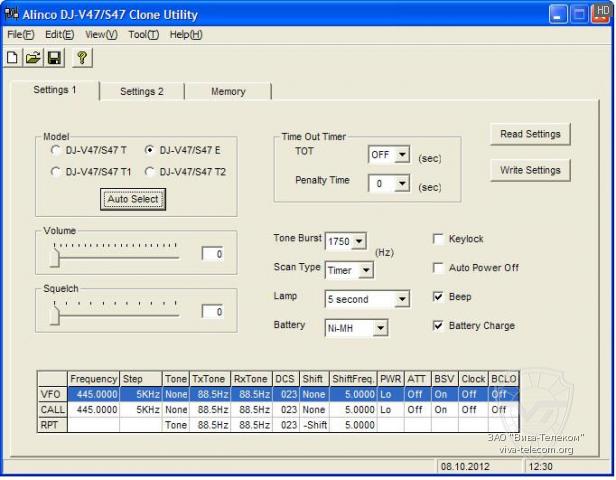Click the Open folder toolbar icon

click(33, 58)
